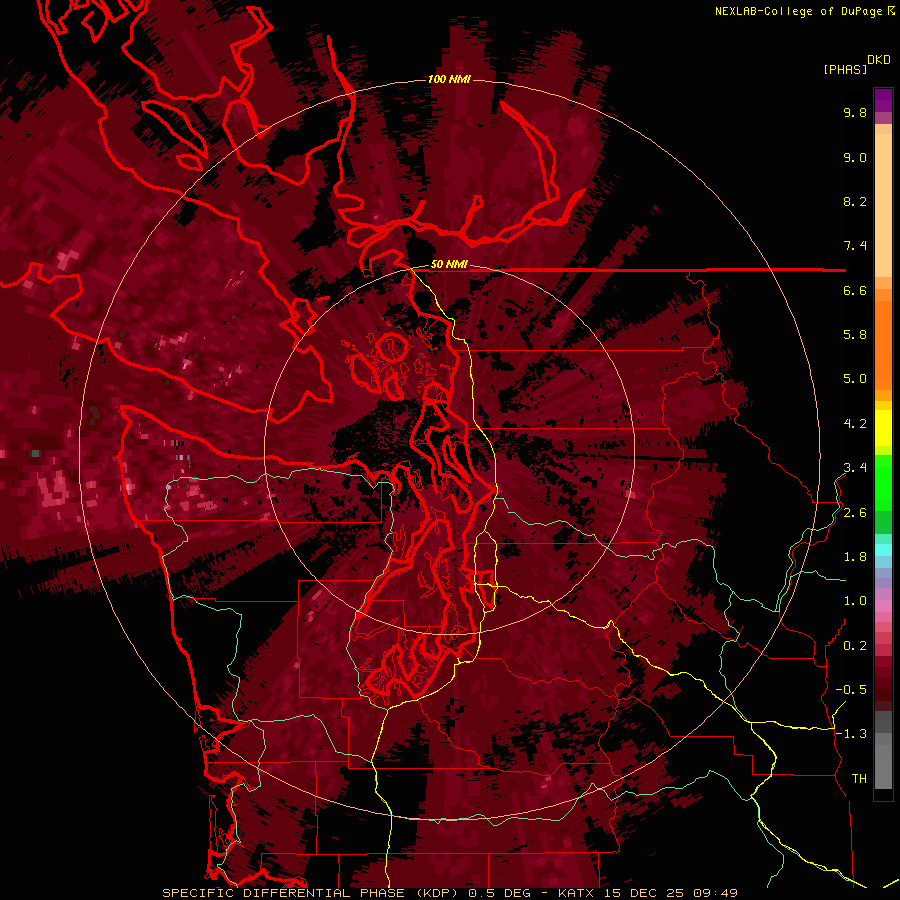Select the 1.8 value on color scale

tap(855, 557)
